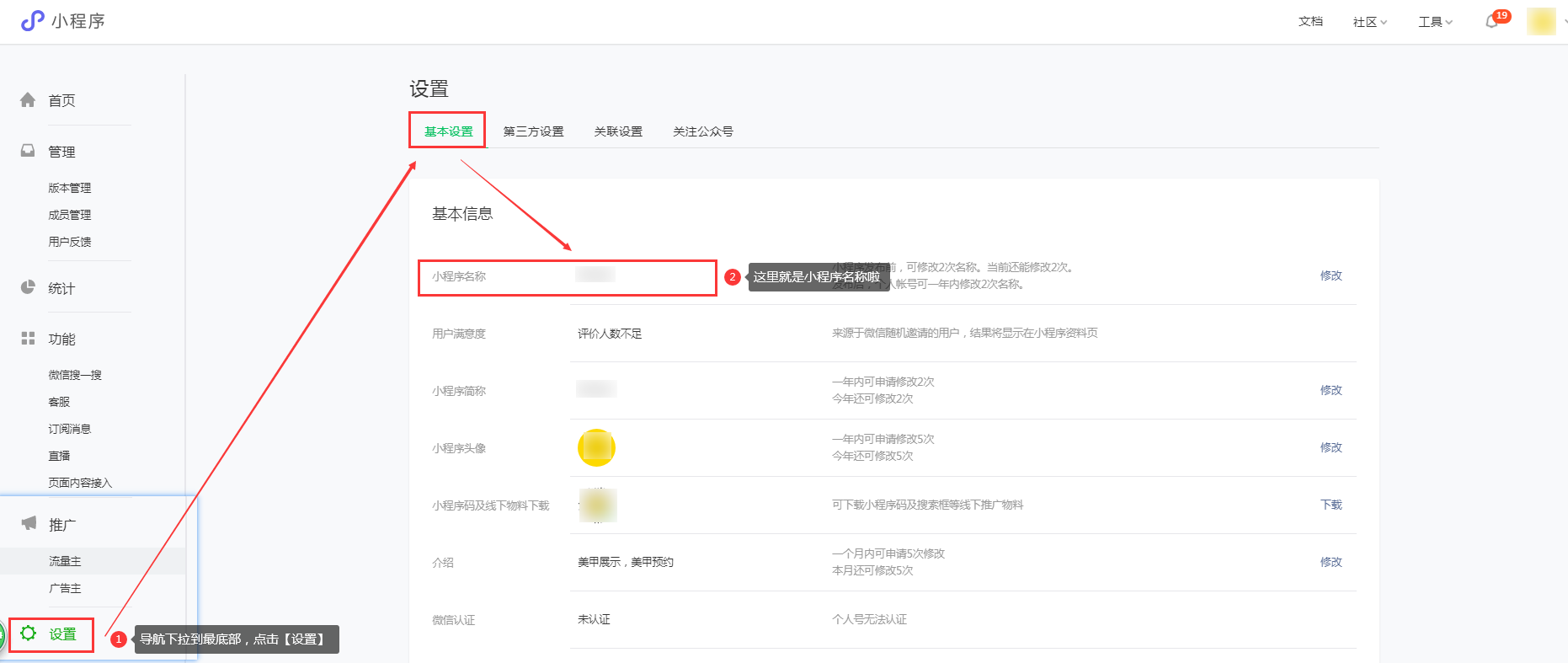Click 修改 for 介绍 row
The width and height of the screenshot is (1568, 663).
coord(1331,562)
